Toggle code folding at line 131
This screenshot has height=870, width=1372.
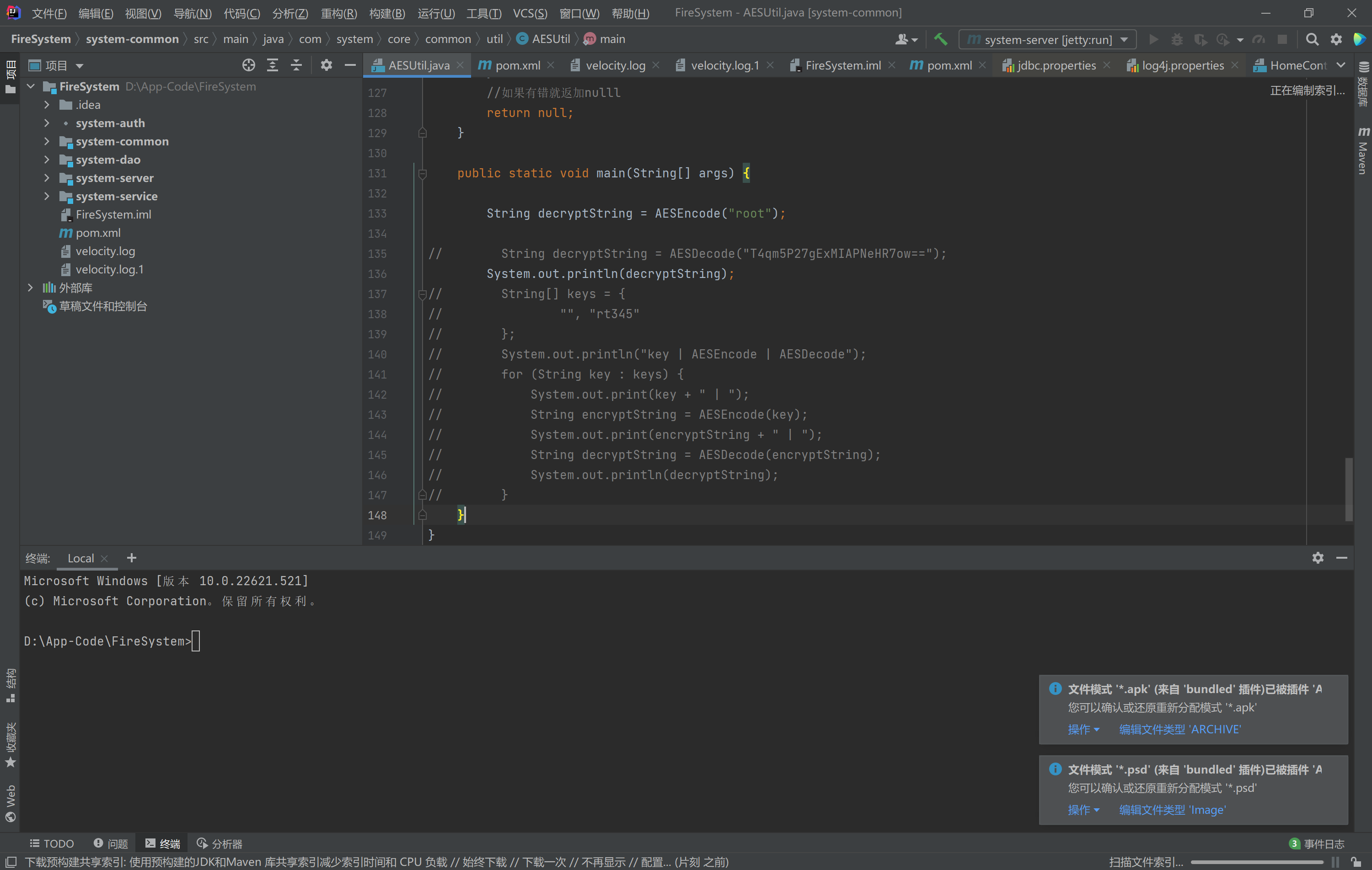(x=422, y=174)
